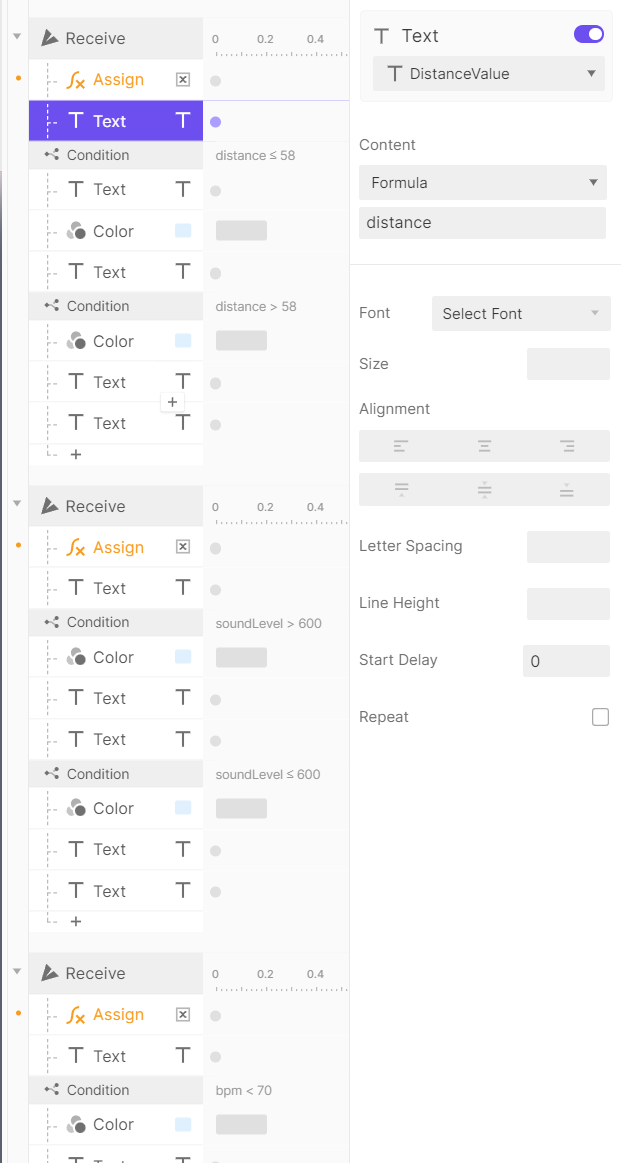This screenshot has width=621, height=1163.
Task: Select bottom vertical alignment icon
Action: coord(567,489)
